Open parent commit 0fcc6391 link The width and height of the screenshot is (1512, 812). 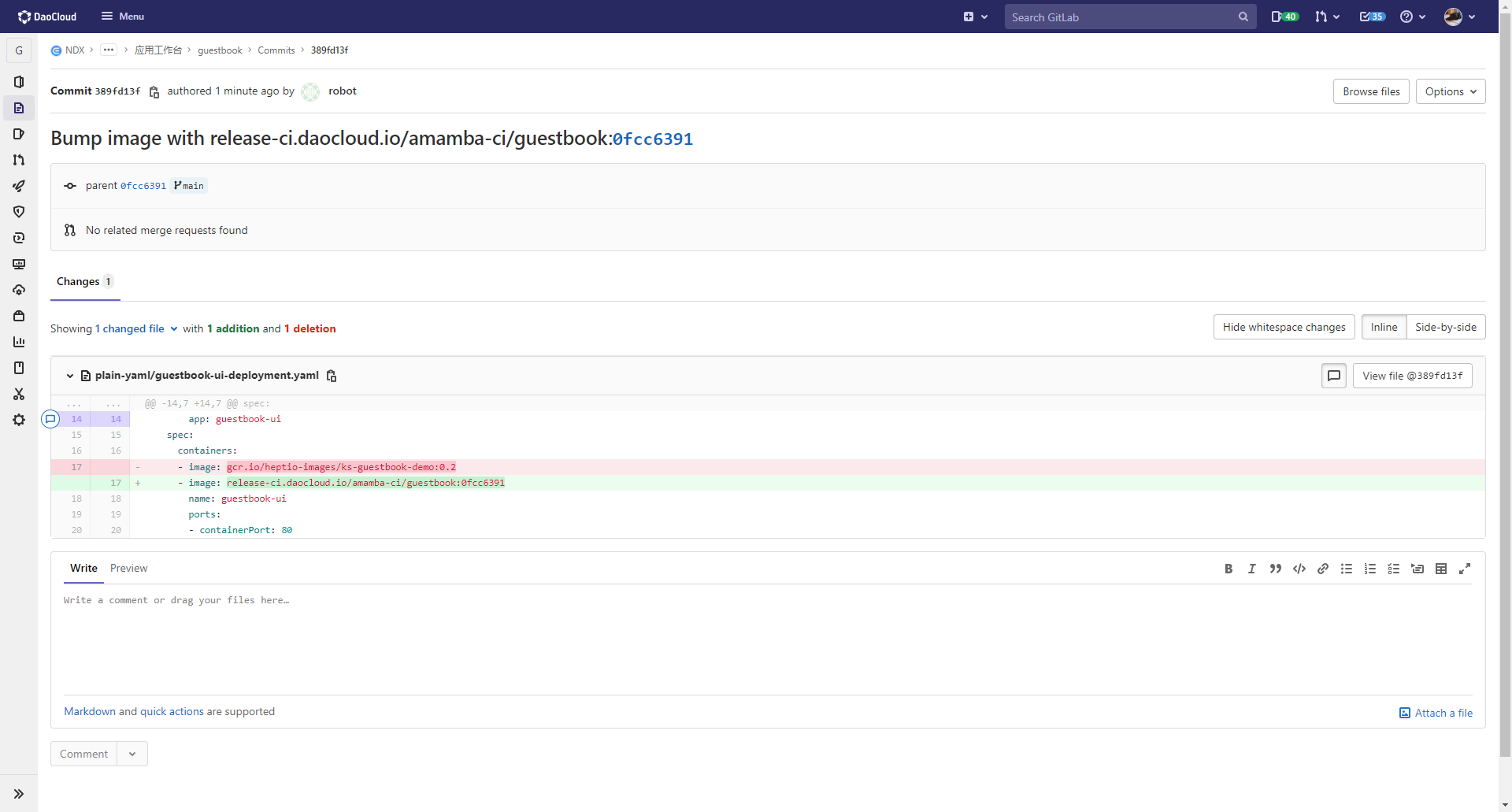pos(143,186)
